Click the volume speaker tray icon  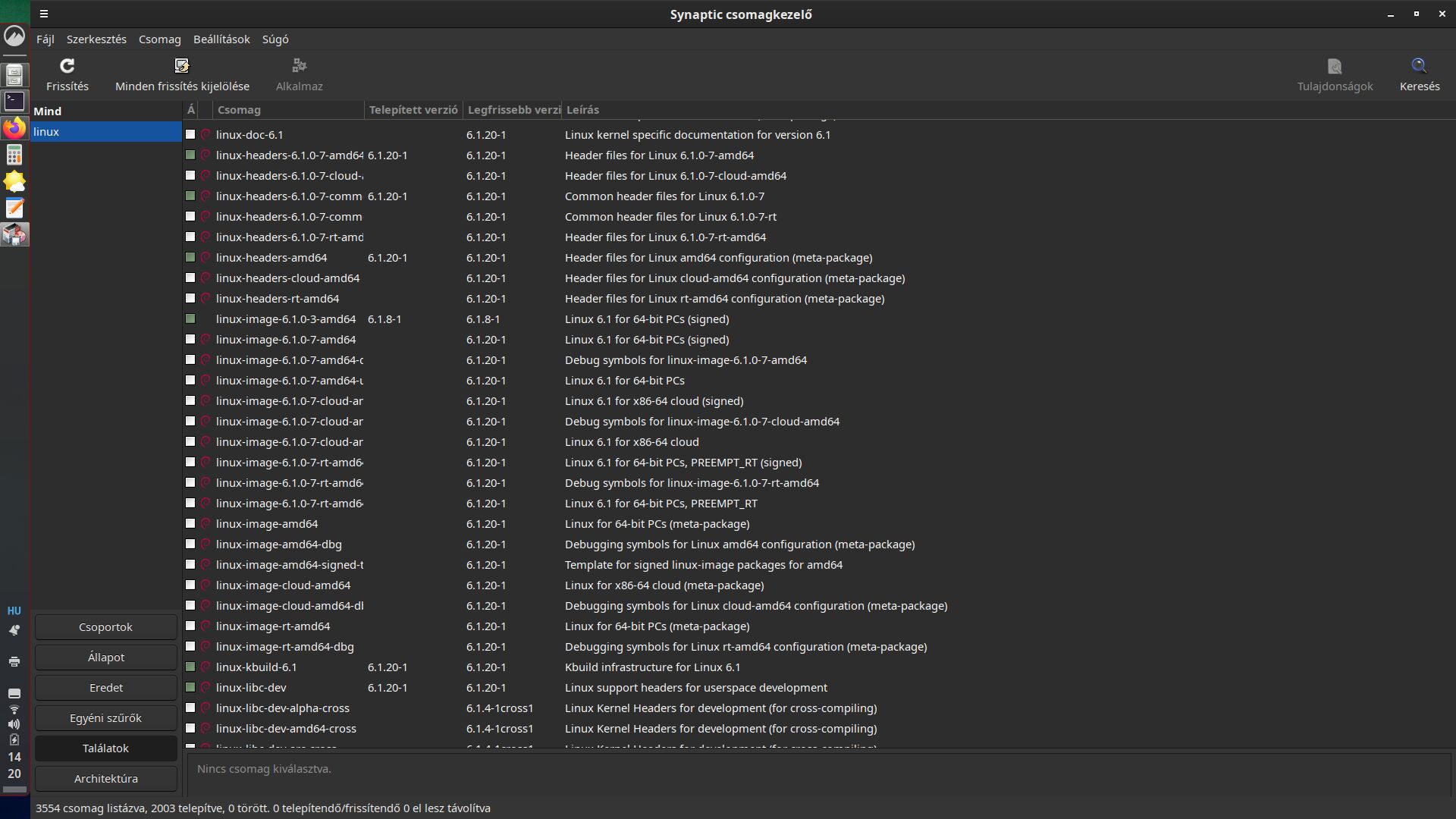point(14,724)
